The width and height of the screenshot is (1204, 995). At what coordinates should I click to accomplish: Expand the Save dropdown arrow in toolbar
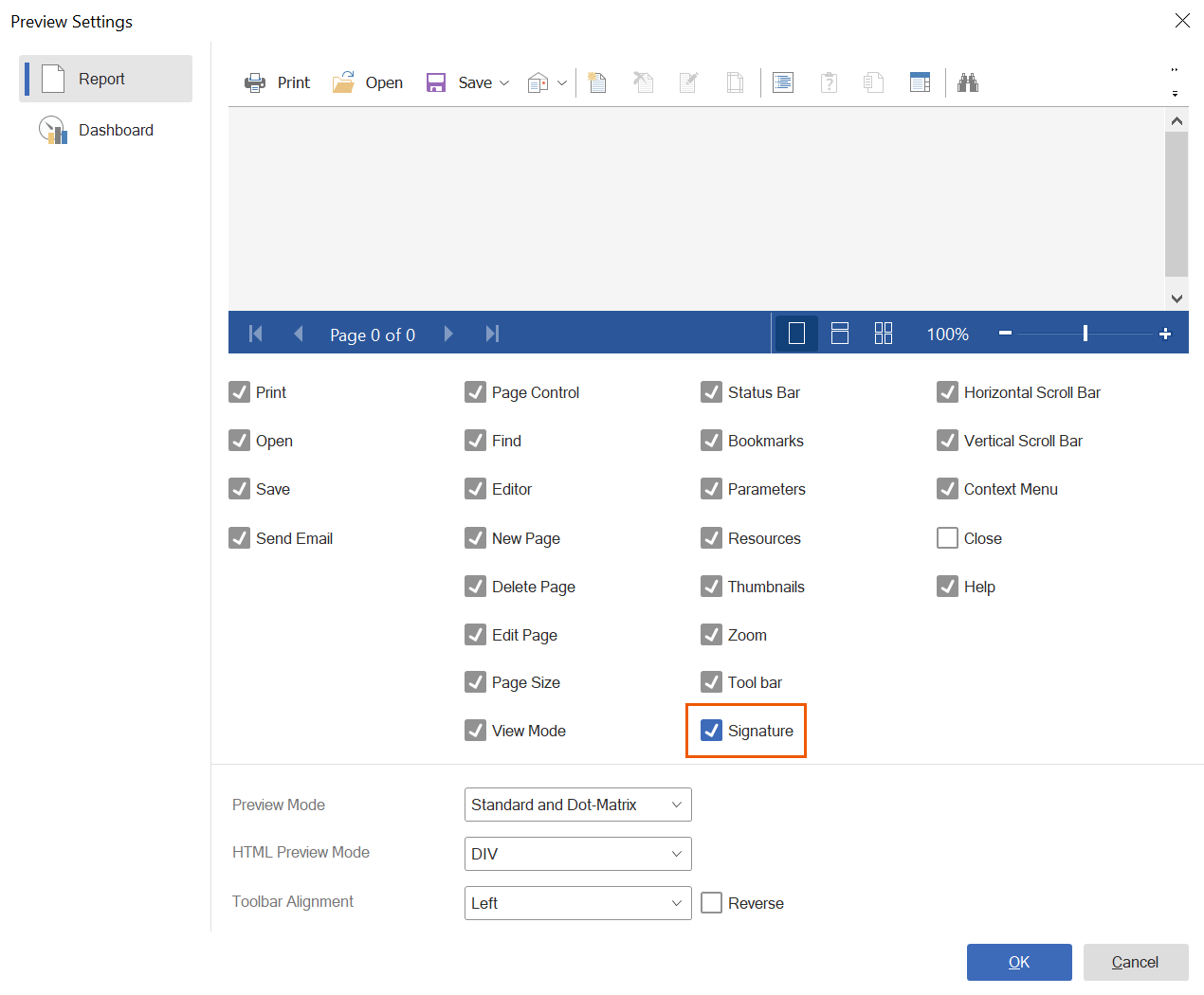[504, 83]
